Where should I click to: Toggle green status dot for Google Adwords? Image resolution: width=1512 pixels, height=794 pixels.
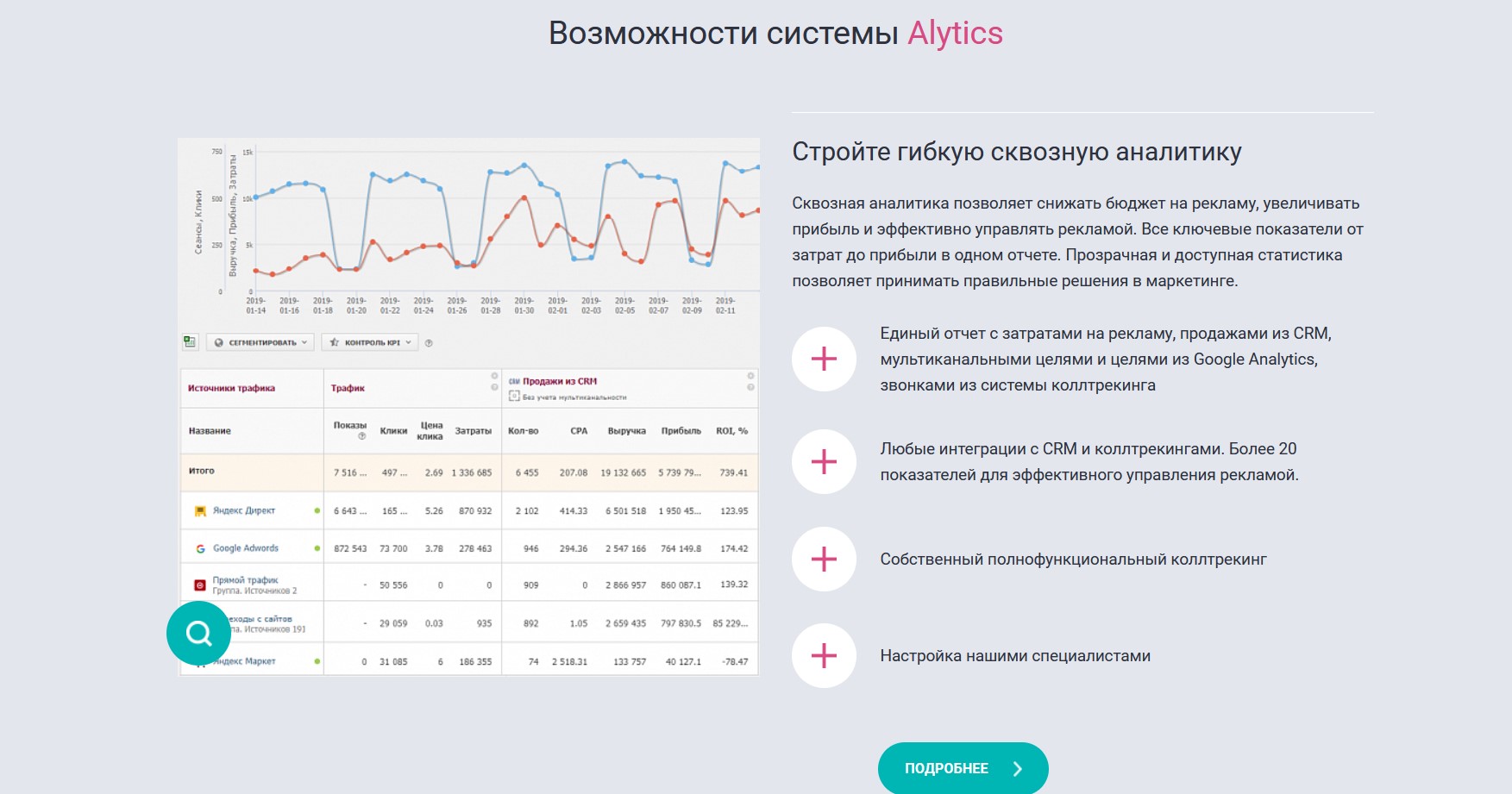[x=317, y=548]
